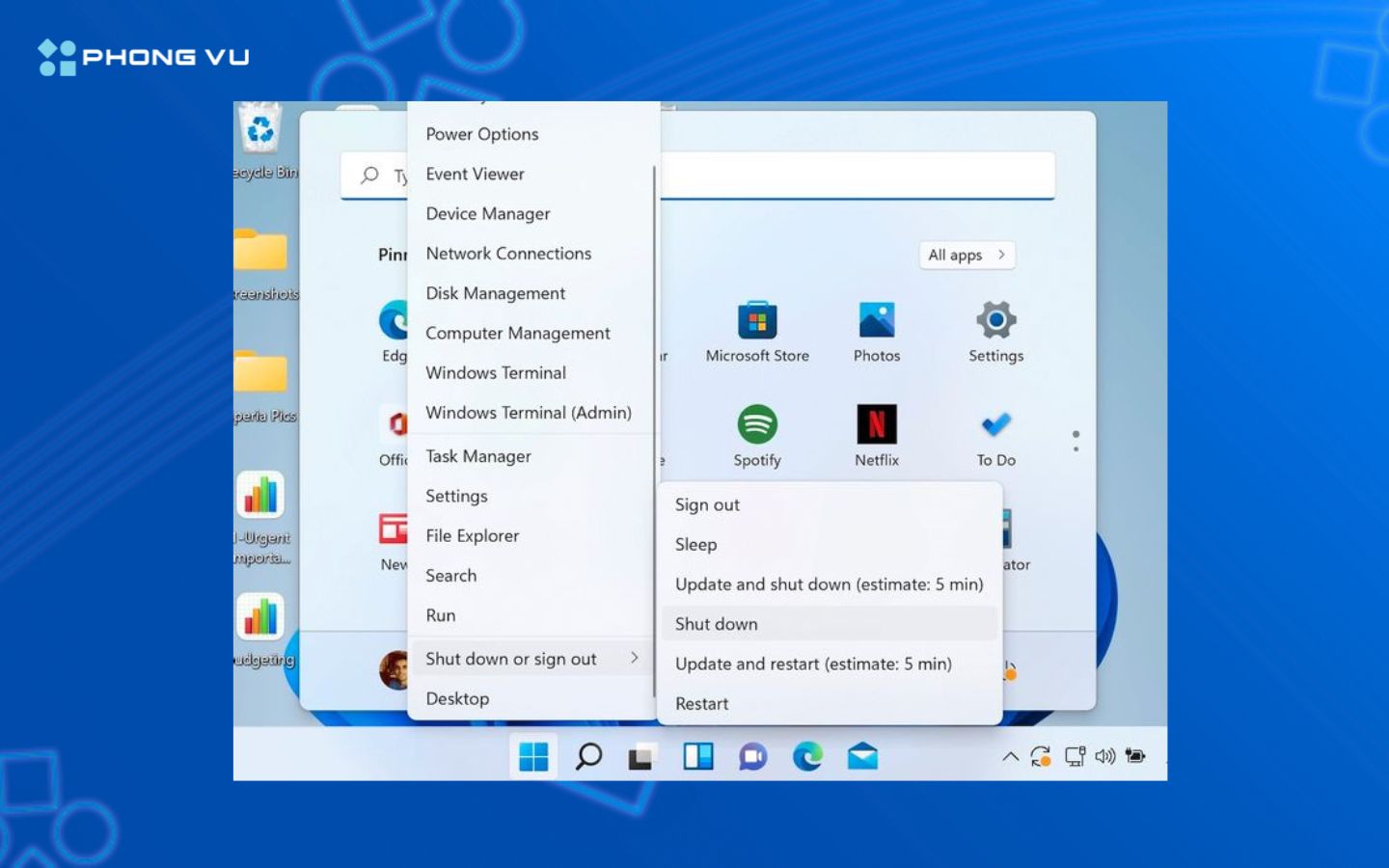
Task: Select Shut down from the power submenu
Action: [x=716, y=623]
